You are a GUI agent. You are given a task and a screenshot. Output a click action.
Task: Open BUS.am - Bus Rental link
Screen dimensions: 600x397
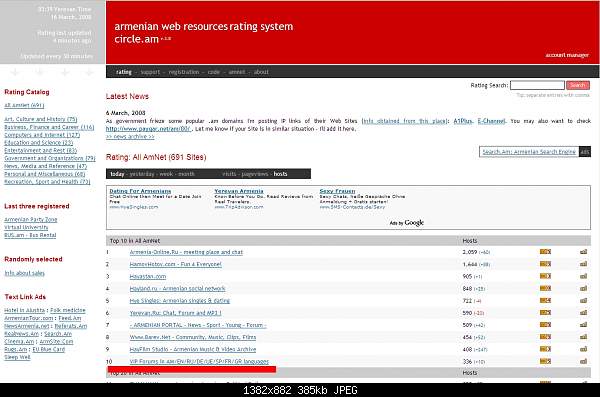[x=30, y=235]
